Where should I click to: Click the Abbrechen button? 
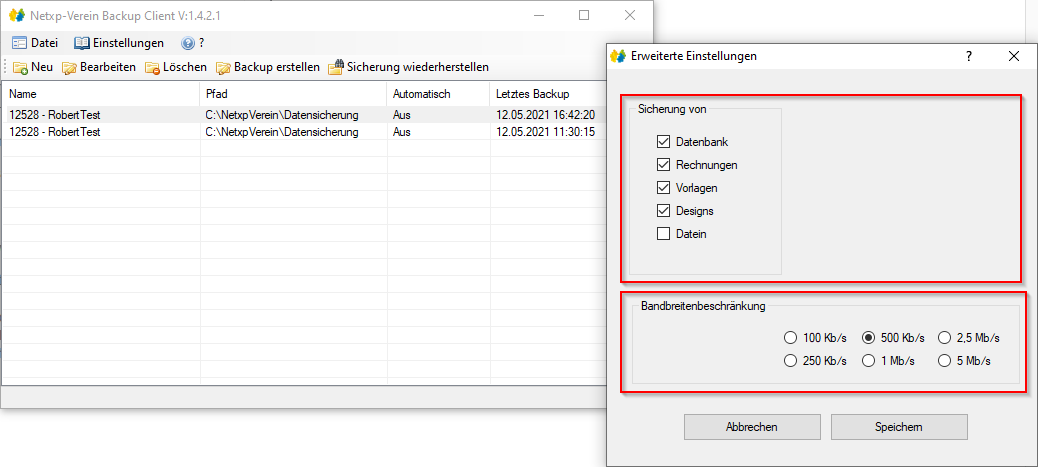click(752, 427)
